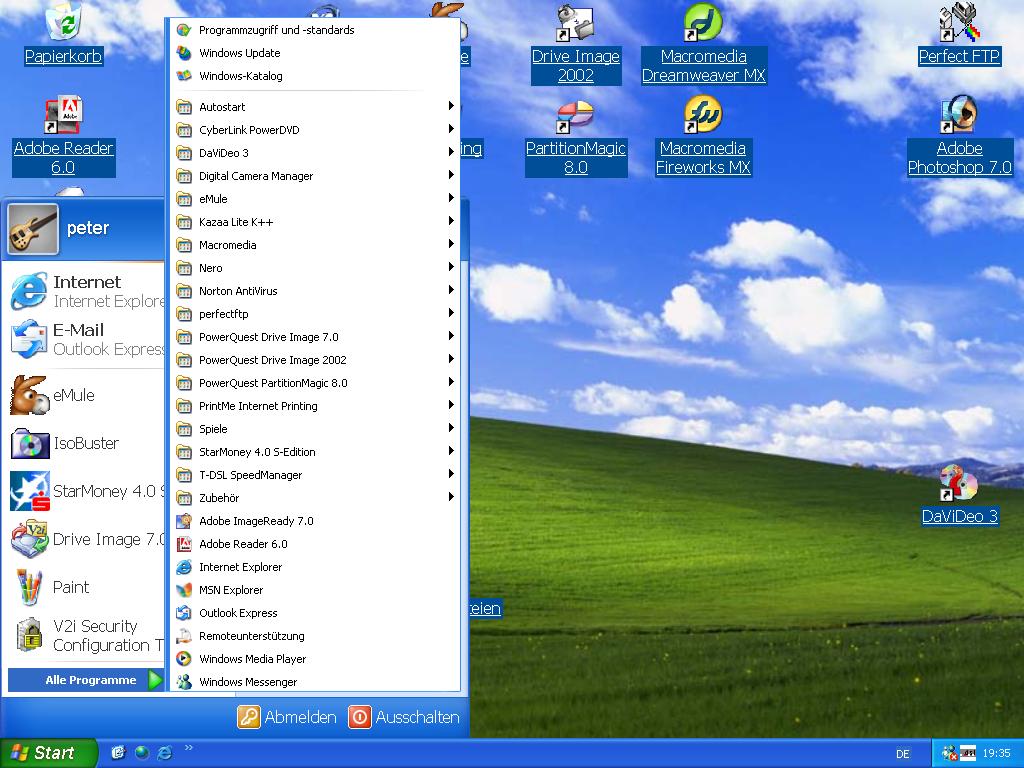Open PartitionMagic 8.0 desktop icon

click(575, 115)
